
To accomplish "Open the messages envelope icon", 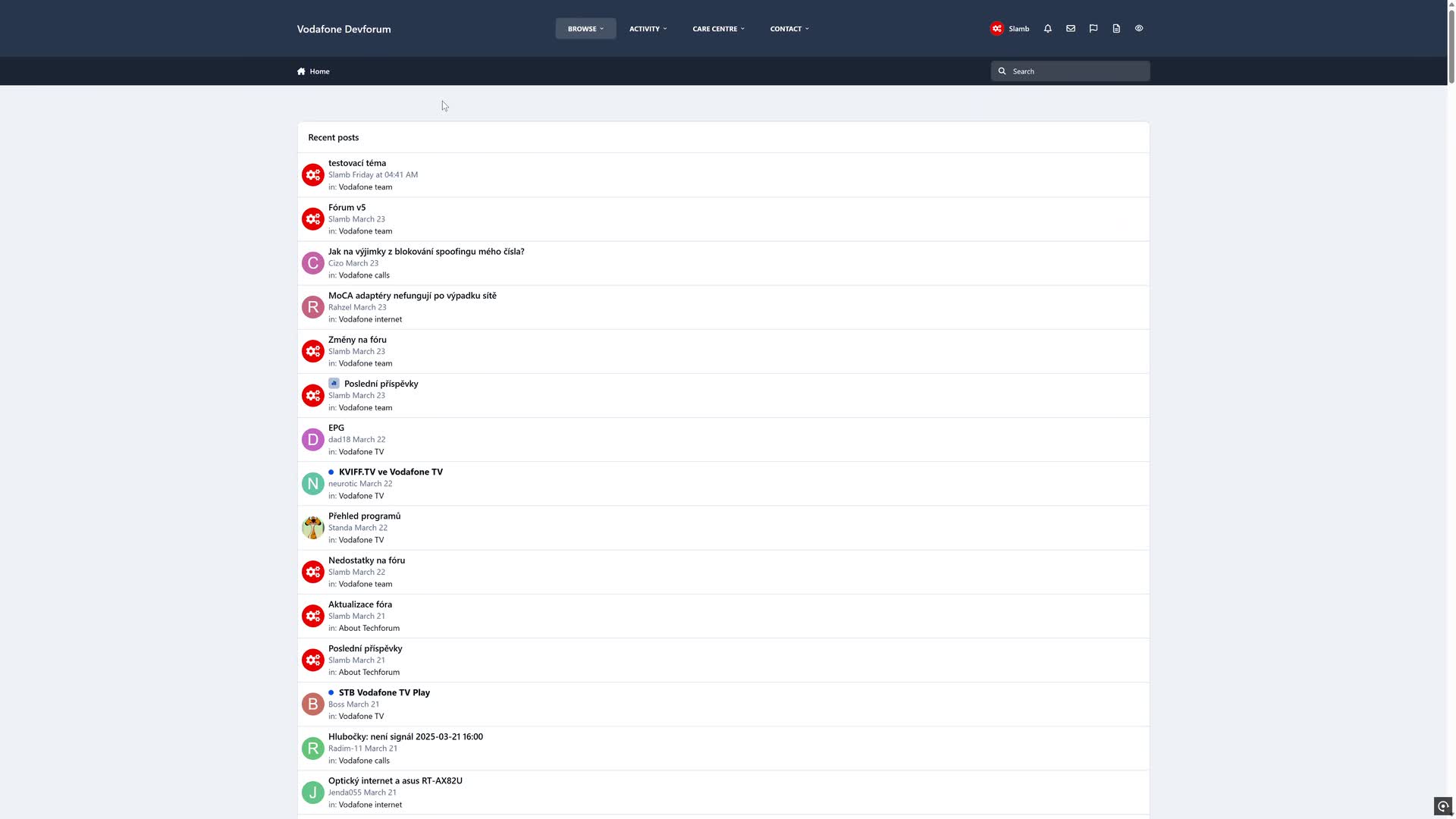I will coord(1071,28).
